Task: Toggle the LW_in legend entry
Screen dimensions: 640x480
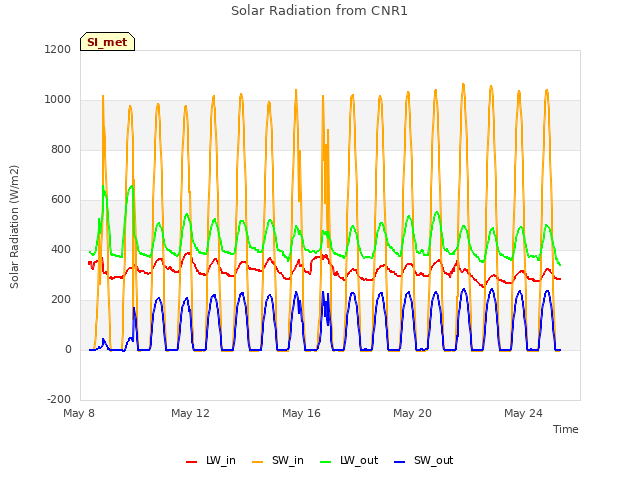Action: [211, 460]
